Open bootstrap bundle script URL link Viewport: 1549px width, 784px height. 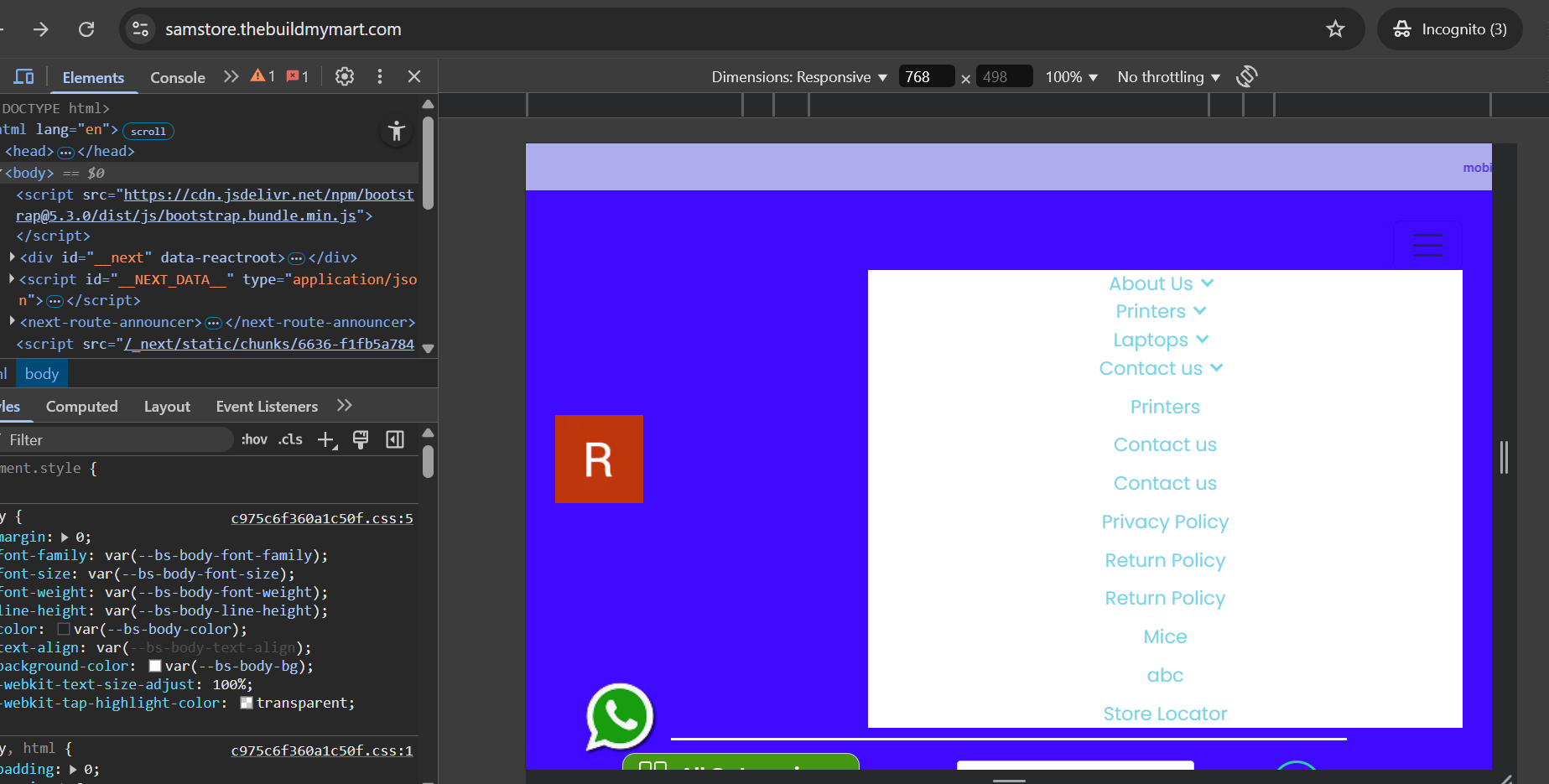click(215, 205)
